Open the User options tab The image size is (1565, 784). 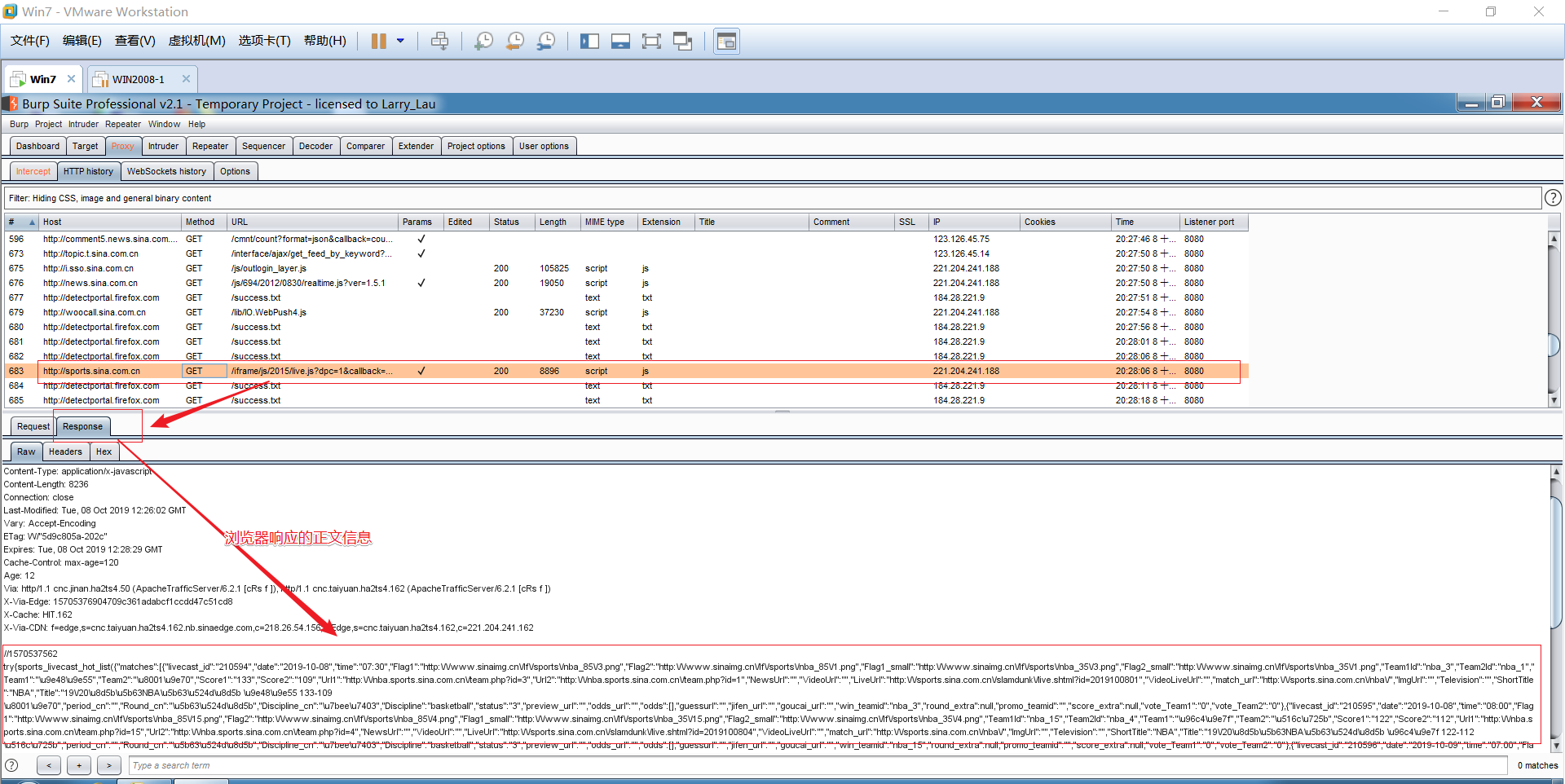point(544,146)
